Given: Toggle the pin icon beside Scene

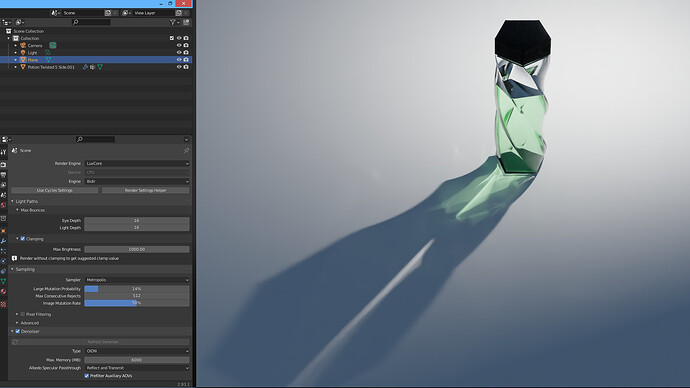Looking at the screenshot, I should (x=186, y=150).
